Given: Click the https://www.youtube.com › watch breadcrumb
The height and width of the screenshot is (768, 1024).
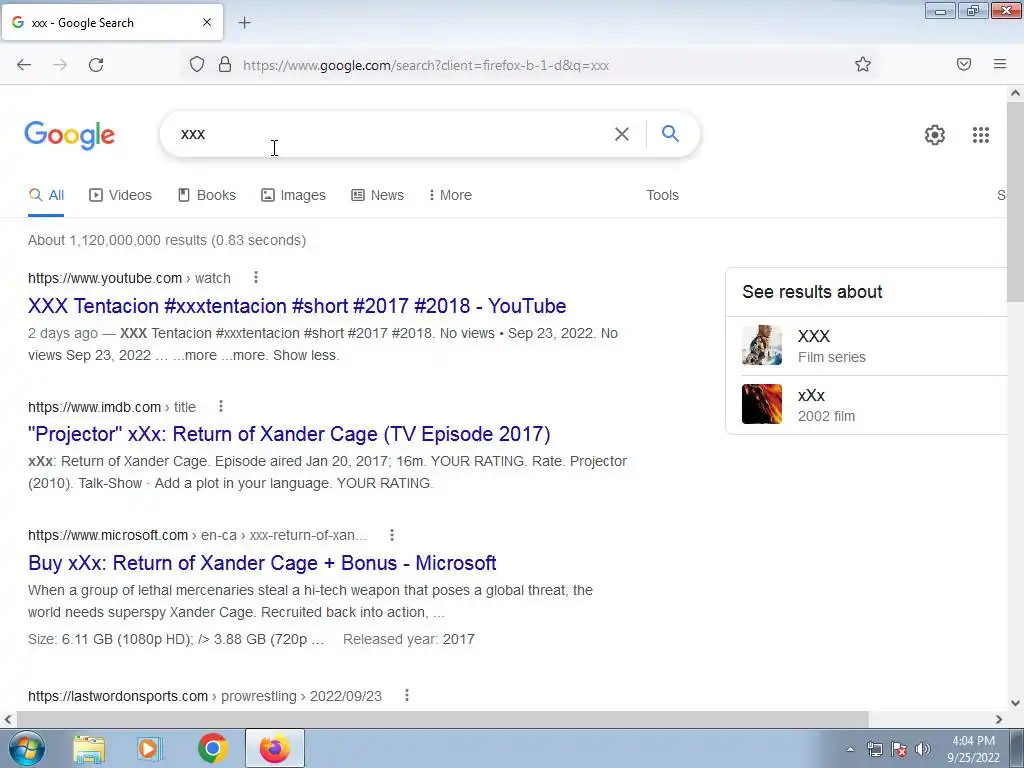Looking at the screenshot, I should coord(129,278).
